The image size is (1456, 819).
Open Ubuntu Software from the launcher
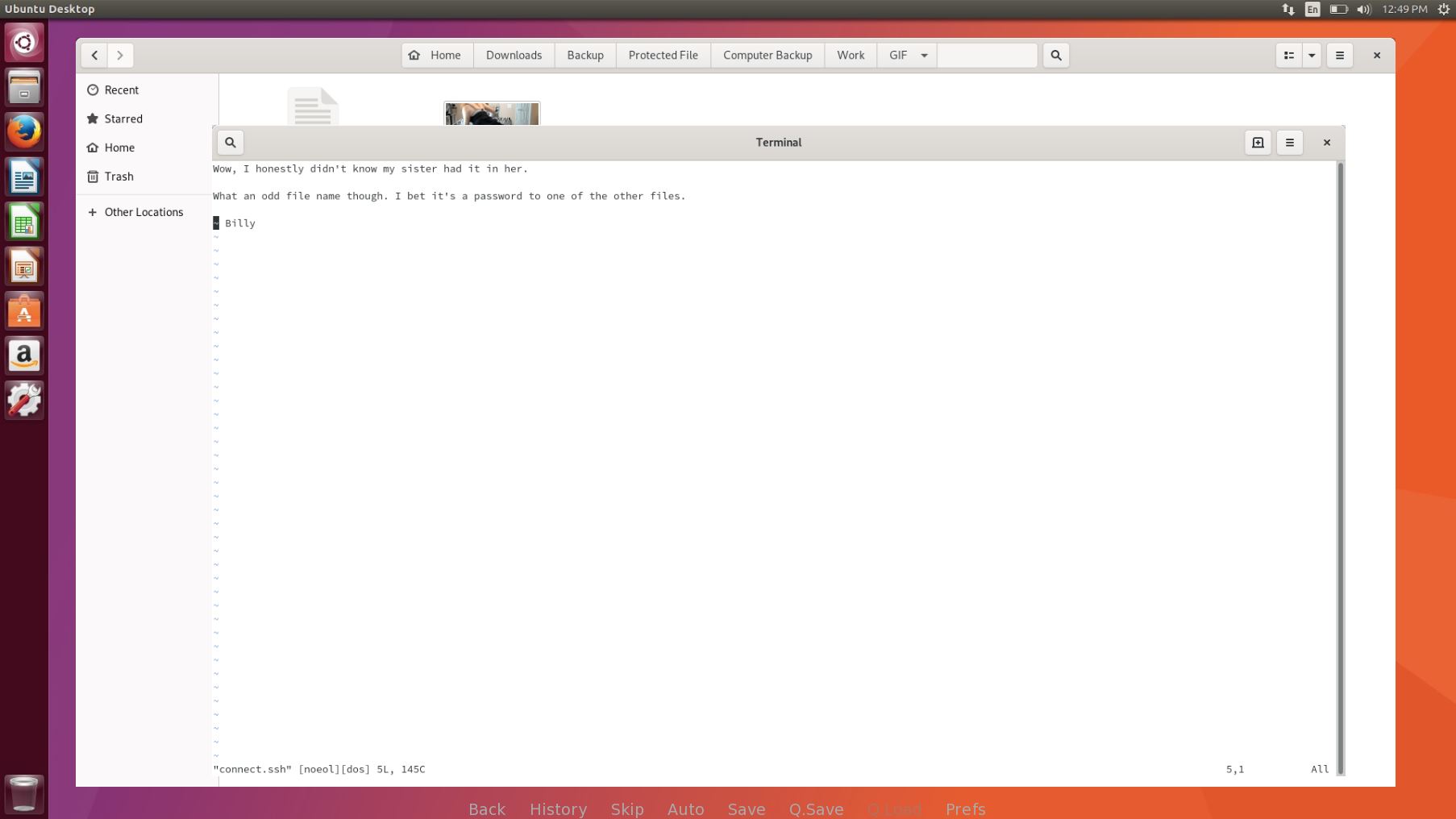pyautogui.click(x=24, y=311)
